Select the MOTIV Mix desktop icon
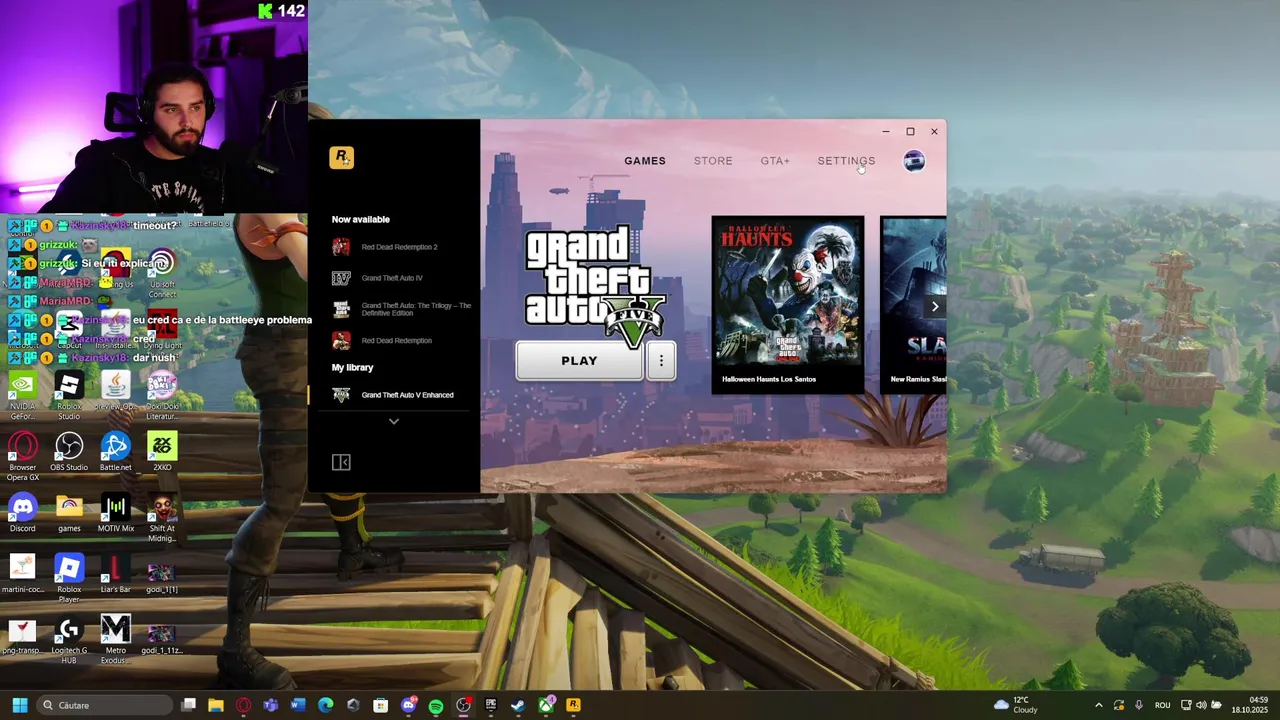1280x720 pixels. click(x=115, y=514)
